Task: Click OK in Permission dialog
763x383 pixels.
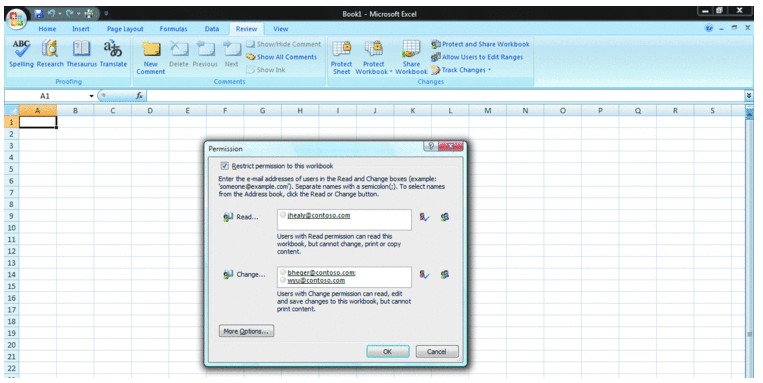Action: click(387, 351)
